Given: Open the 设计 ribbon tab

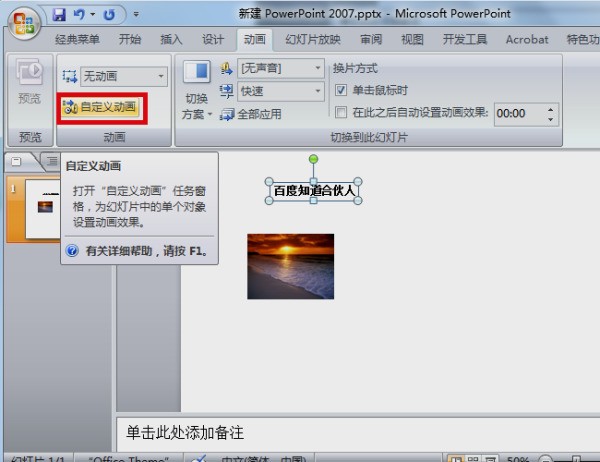Looking at the screenshot, I should point(213,40).
